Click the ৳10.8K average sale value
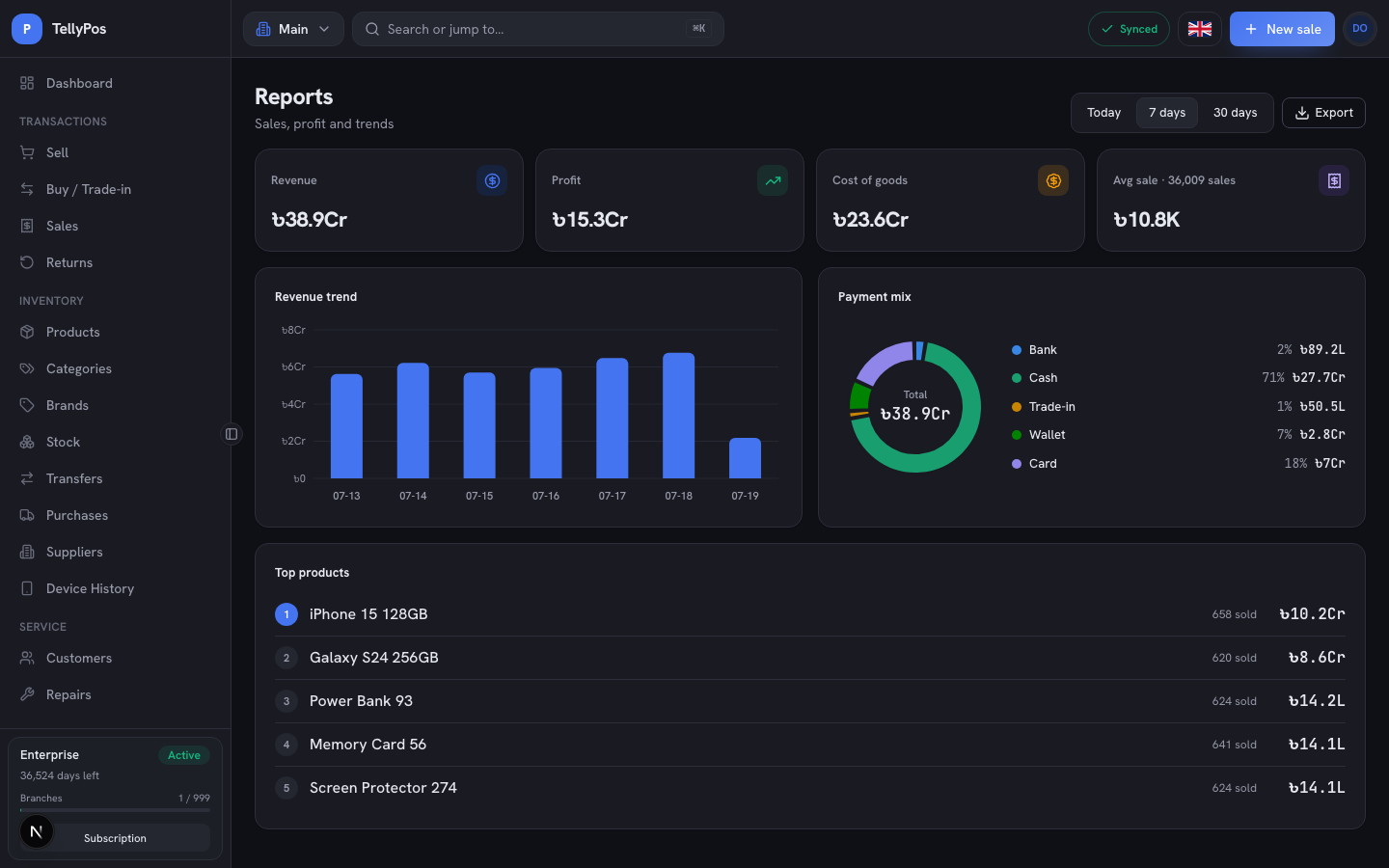 (1146, 220)
